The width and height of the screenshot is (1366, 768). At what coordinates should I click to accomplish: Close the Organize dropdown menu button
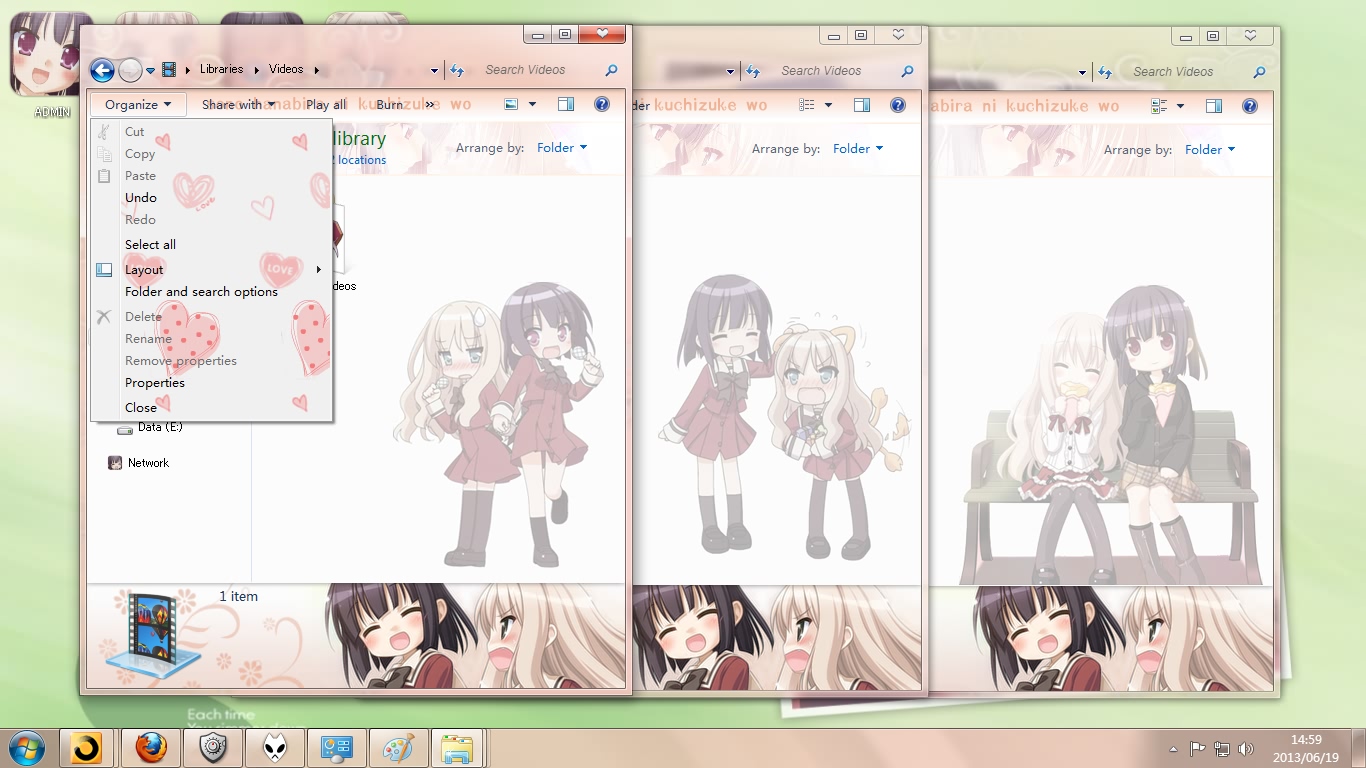(138, 104)
